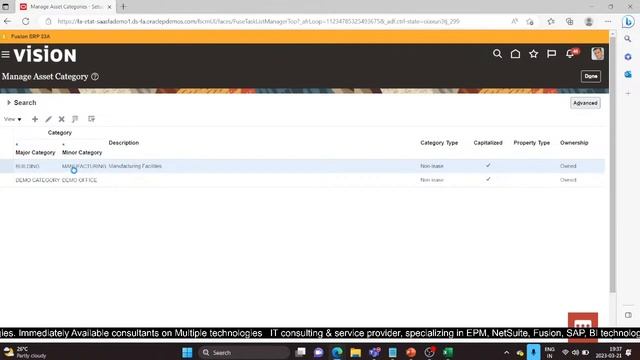Viewport: 640px width, 360px height.
Task: Open the Watchlist flag icon
Action: pos(551,54)
